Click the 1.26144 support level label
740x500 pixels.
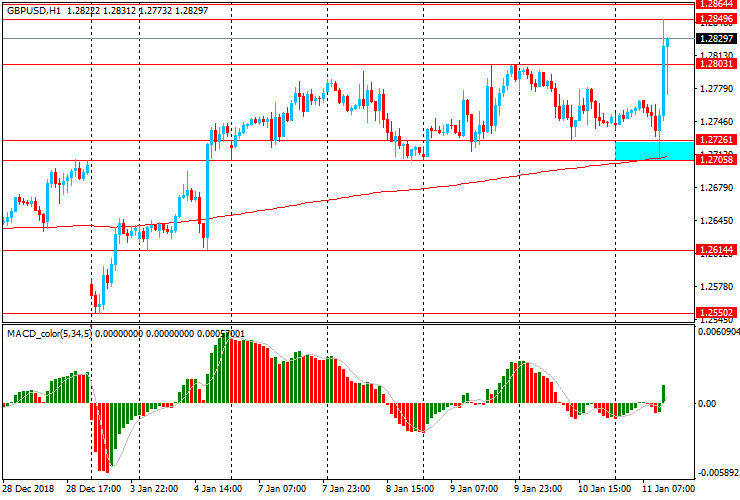718,250
